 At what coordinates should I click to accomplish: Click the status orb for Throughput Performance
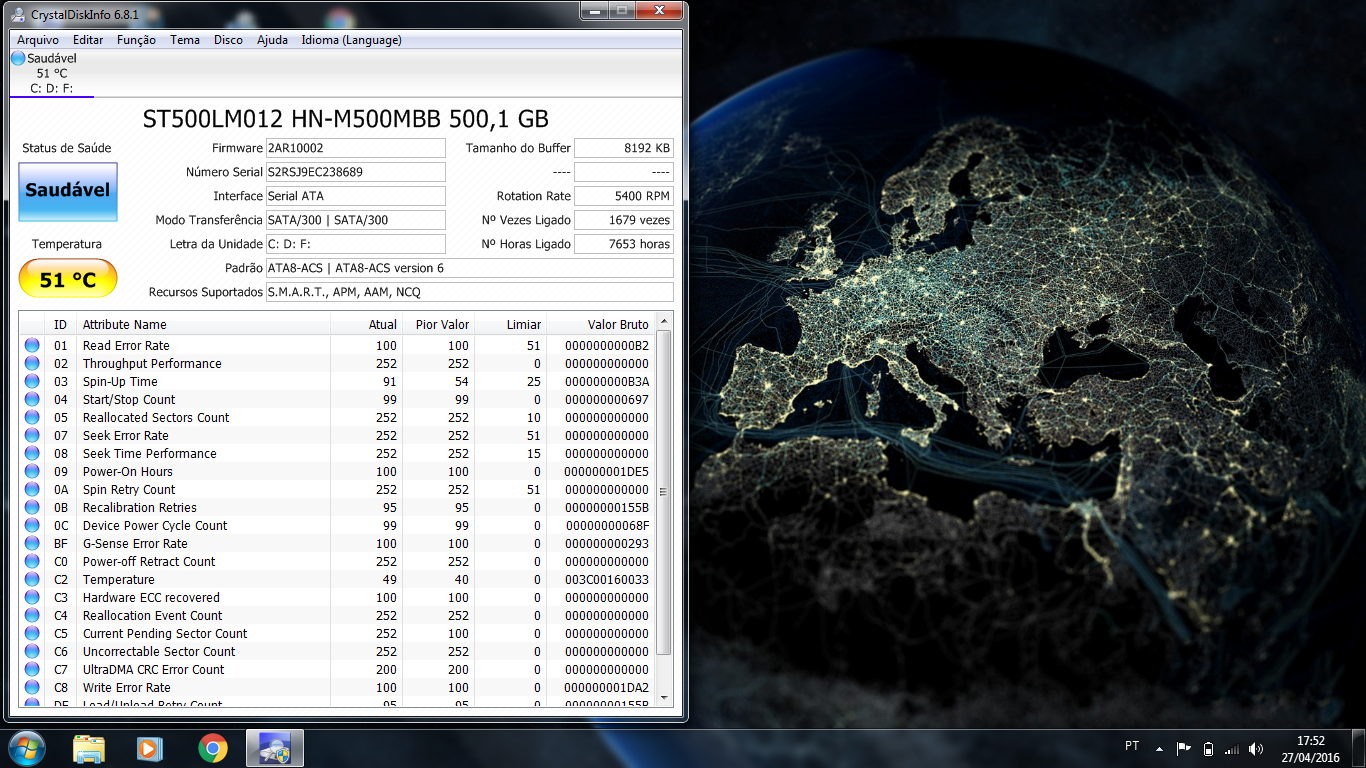32,363
